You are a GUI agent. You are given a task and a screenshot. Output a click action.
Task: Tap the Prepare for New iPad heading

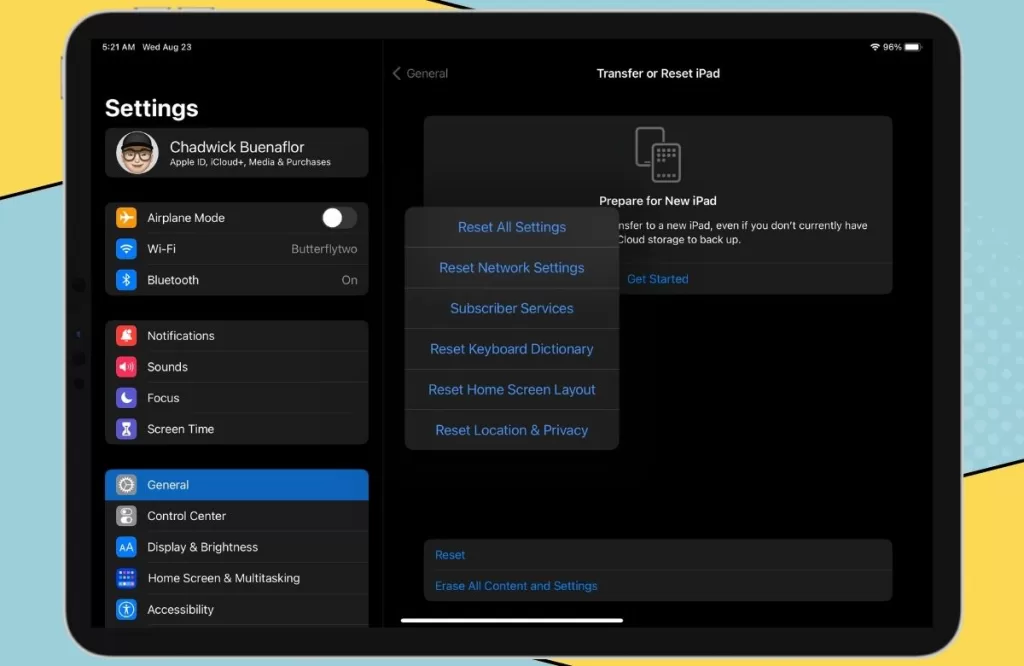[658, 201]
